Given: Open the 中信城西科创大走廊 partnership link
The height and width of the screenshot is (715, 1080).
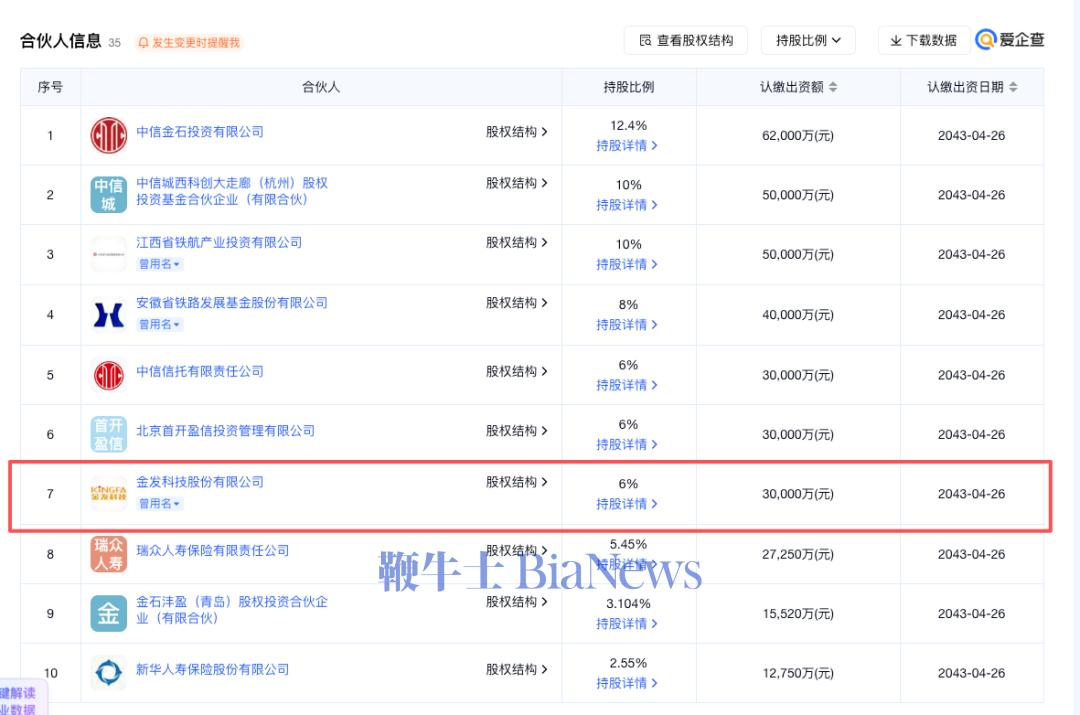Looking at the screenshot, I should coord(231,191).
